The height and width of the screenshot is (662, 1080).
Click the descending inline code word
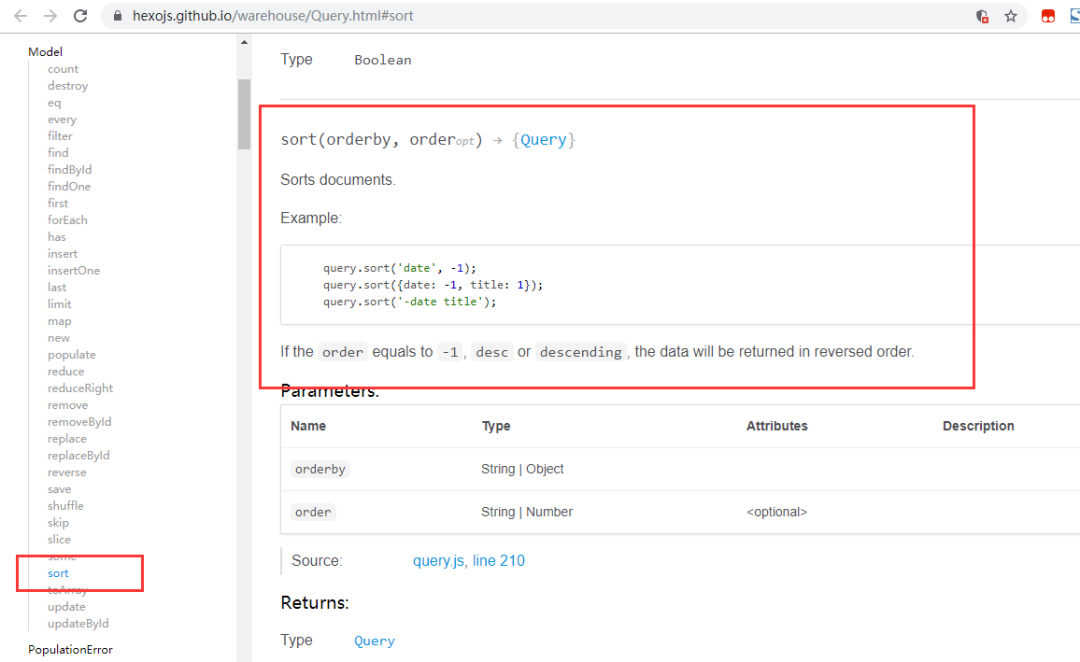tap(581, 352)
